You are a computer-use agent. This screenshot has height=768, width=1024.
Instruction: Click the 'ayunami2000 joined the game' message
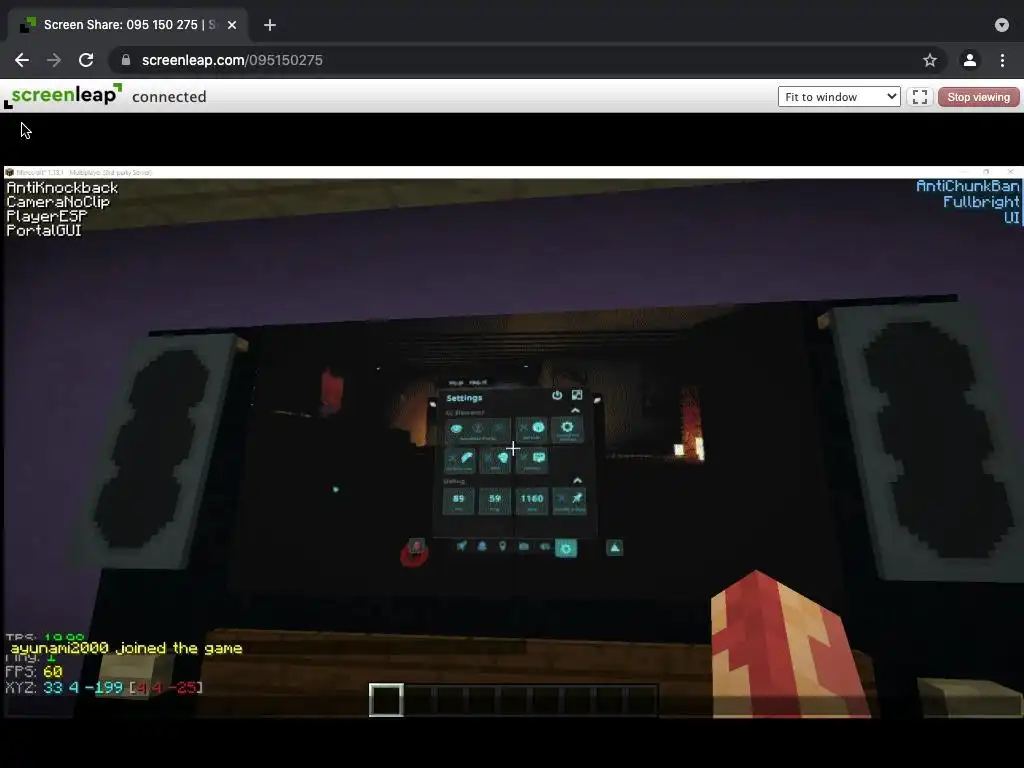pyautogui.click(x=126, y=648)
